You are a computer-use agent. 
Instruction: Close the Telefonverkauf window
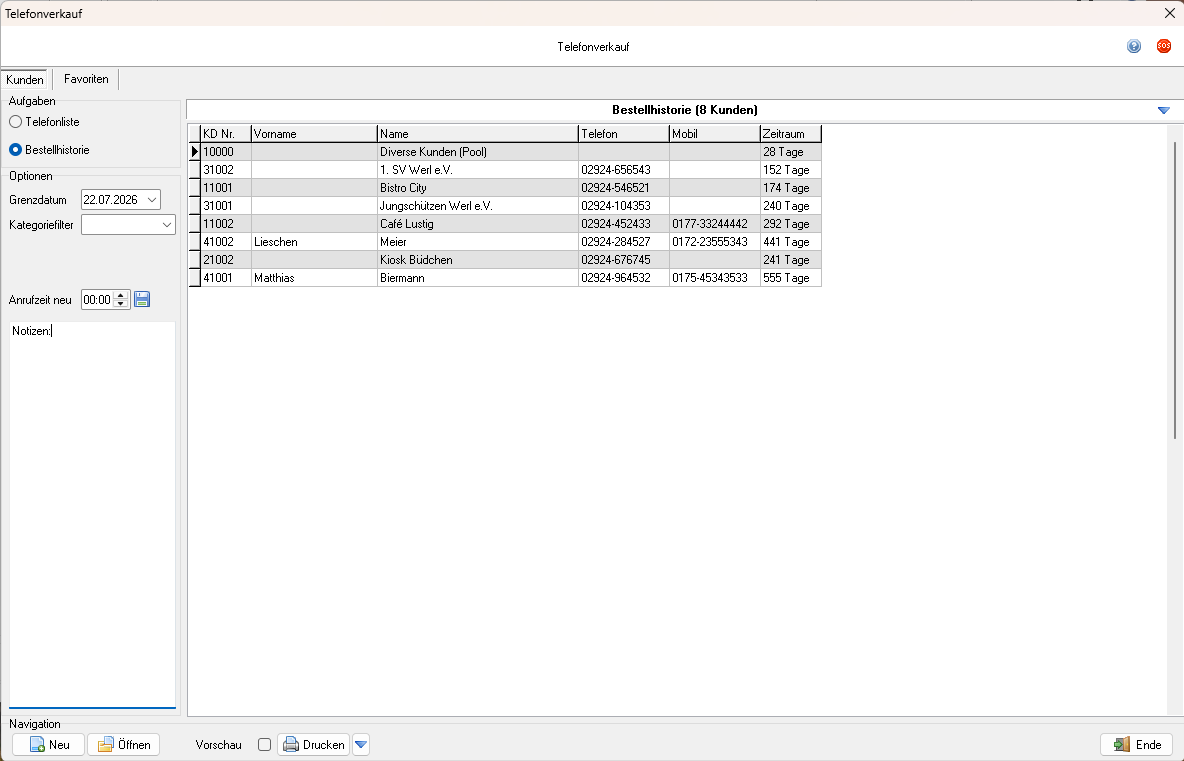coord(1170,13)
